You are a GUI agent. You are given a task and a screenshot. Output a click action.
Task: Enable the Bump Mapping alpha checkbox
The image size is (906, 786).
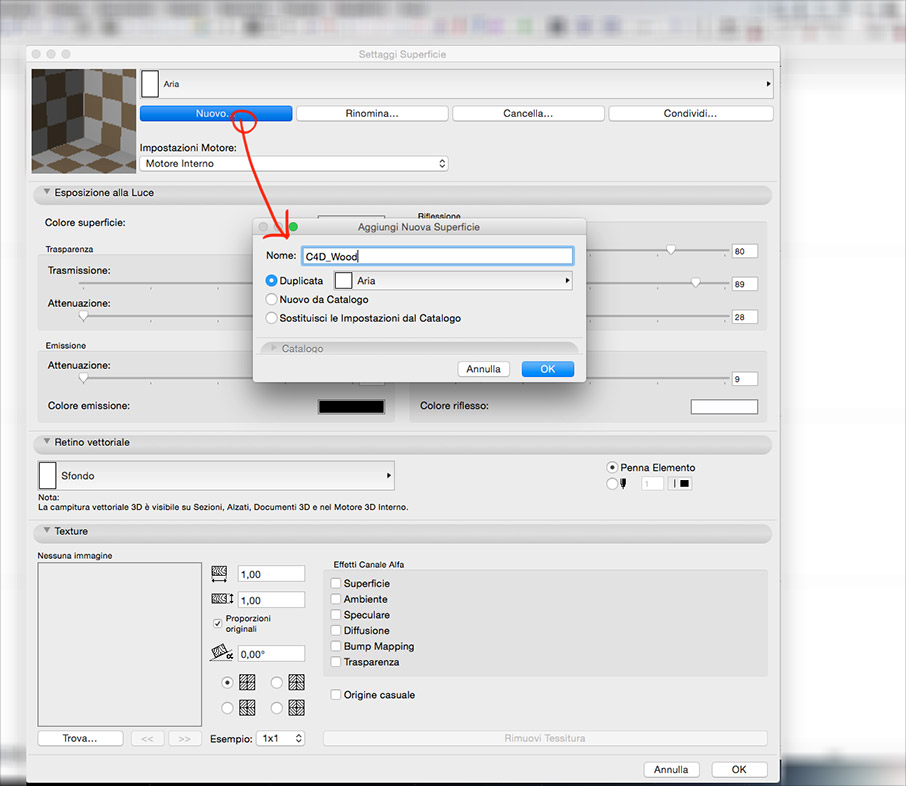[x=336, y=647]
